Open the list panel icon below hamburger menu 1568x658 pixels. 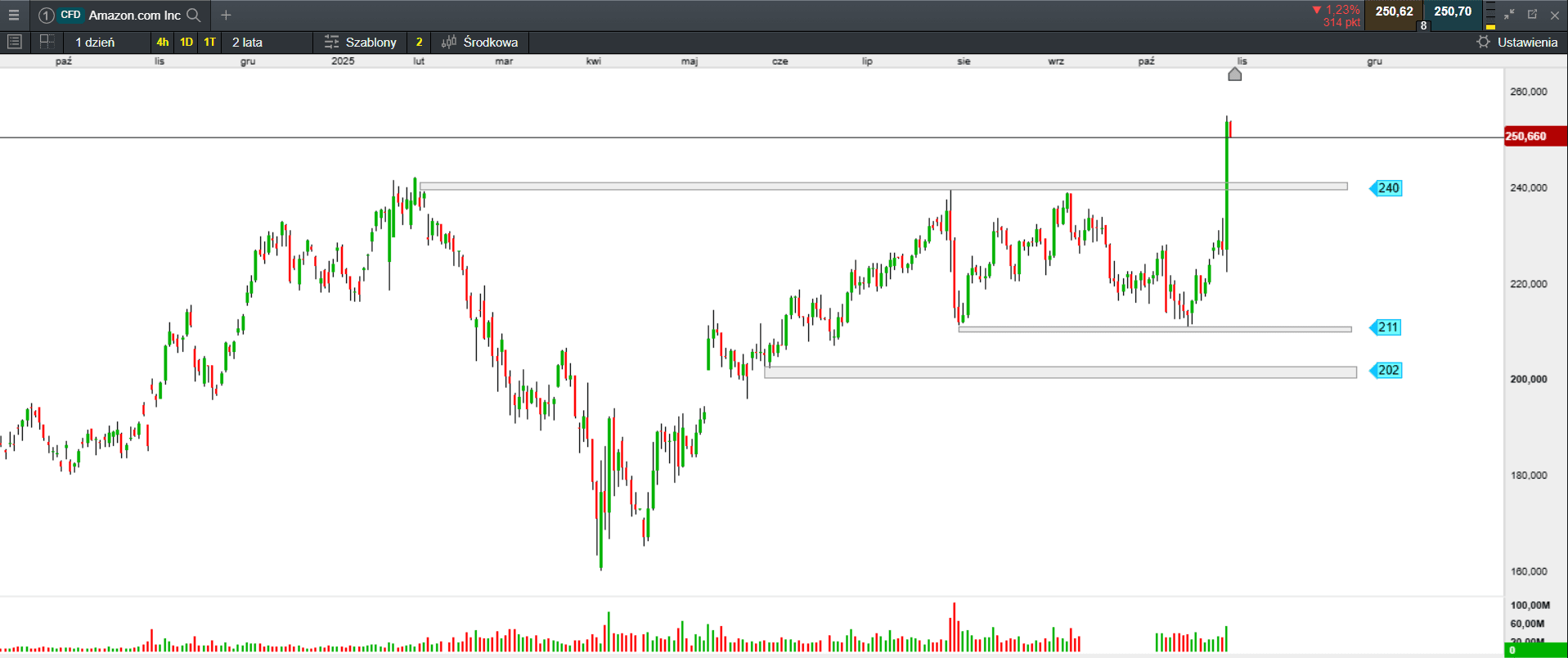click(14, 42)
